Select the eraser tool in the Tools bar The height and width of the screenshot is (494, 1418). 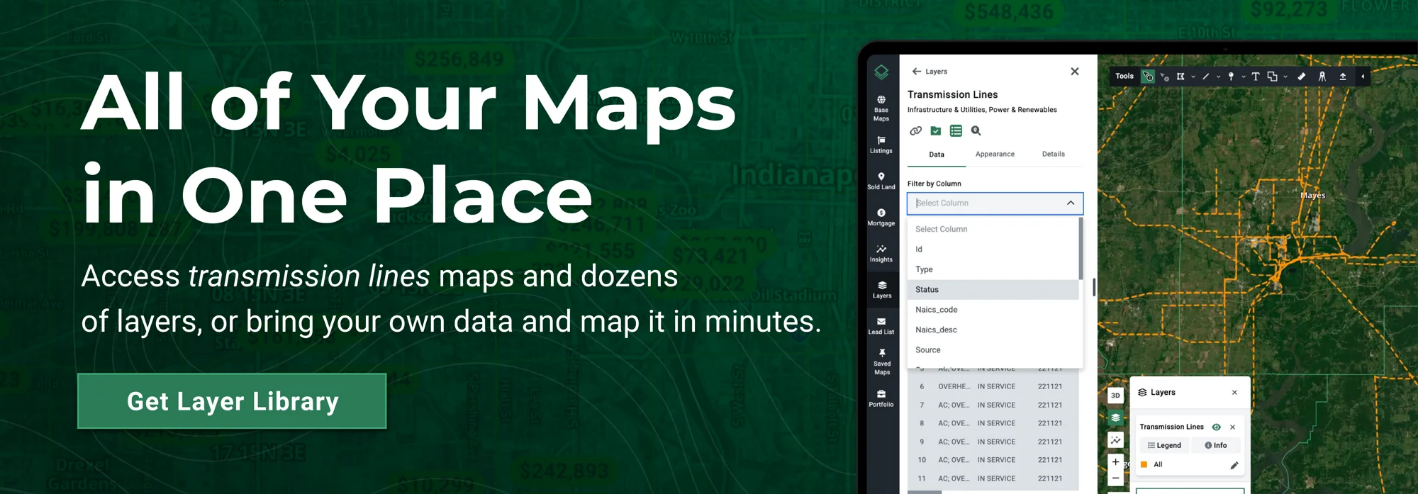click(x=1301, y=76)
